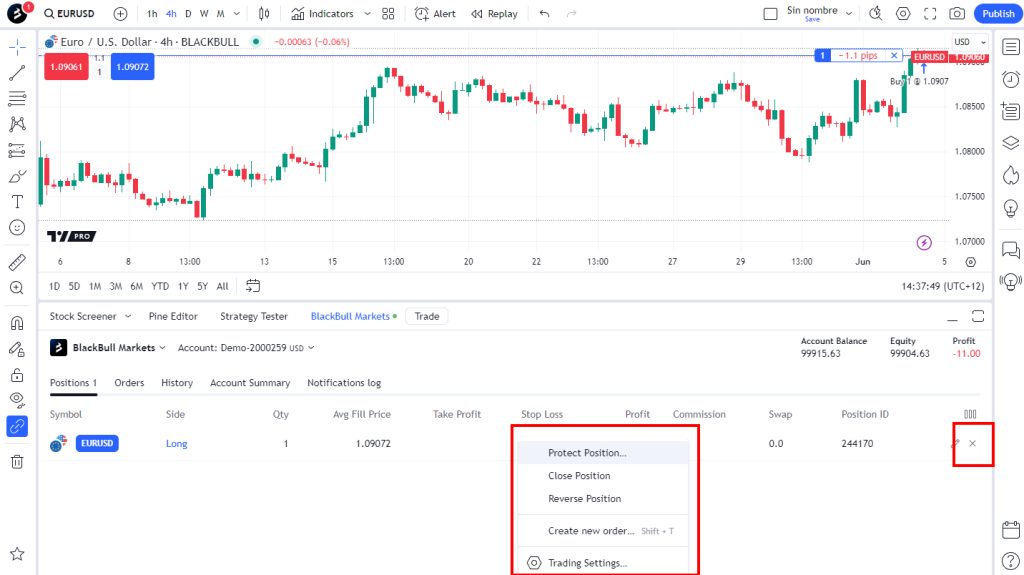Select the 1h timeframe
1024x575 pixels.
[152, 14]
